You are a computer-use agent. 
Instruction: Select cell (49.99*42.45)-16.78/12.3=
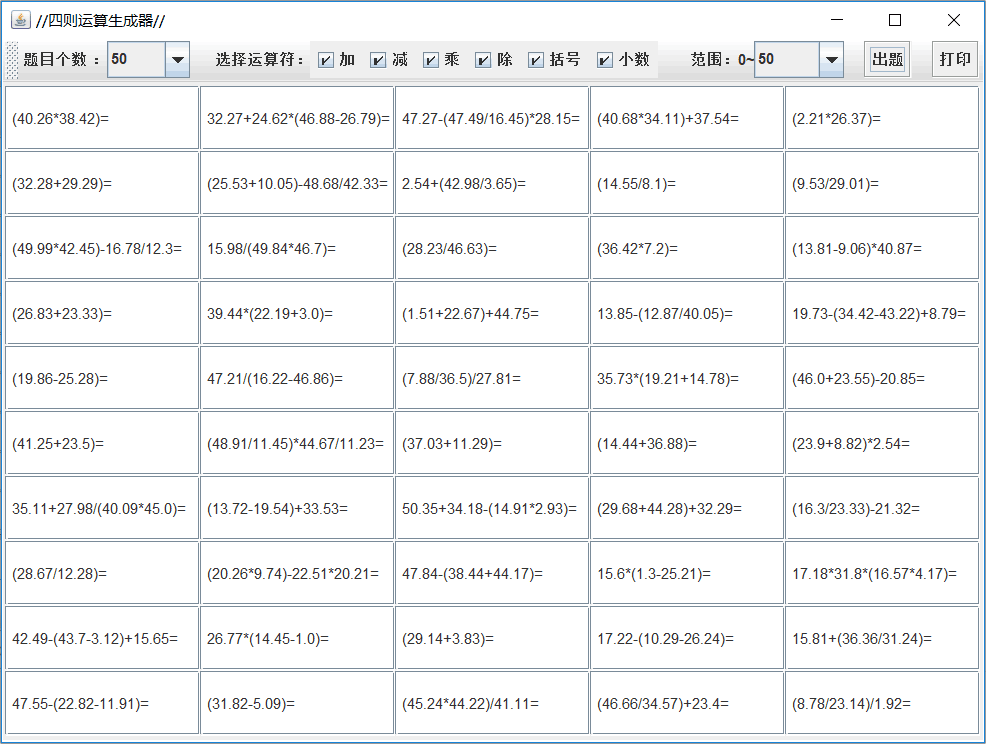102,248
